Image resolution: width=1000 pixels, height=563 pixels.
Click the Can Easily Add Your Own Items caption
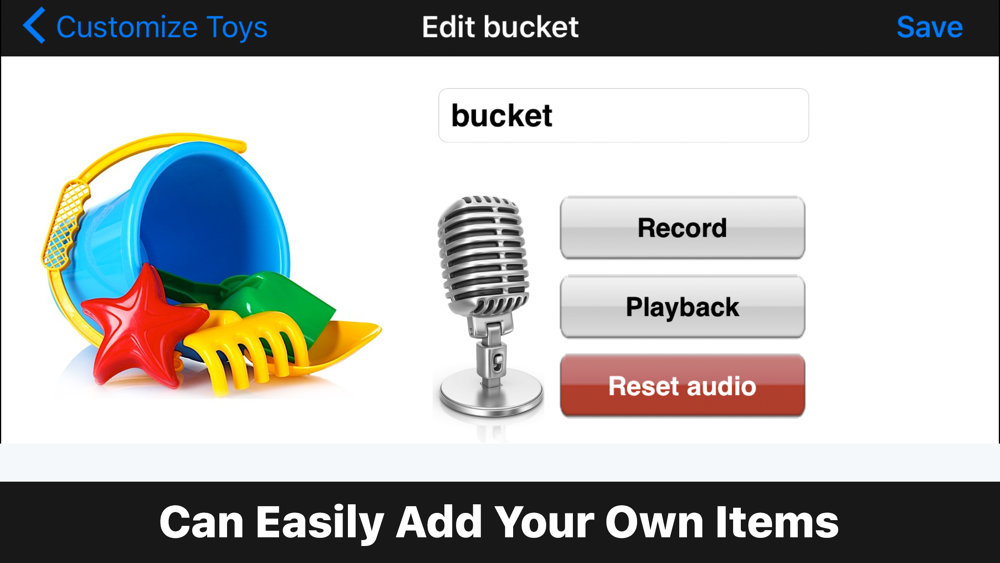tap(499, 522)
